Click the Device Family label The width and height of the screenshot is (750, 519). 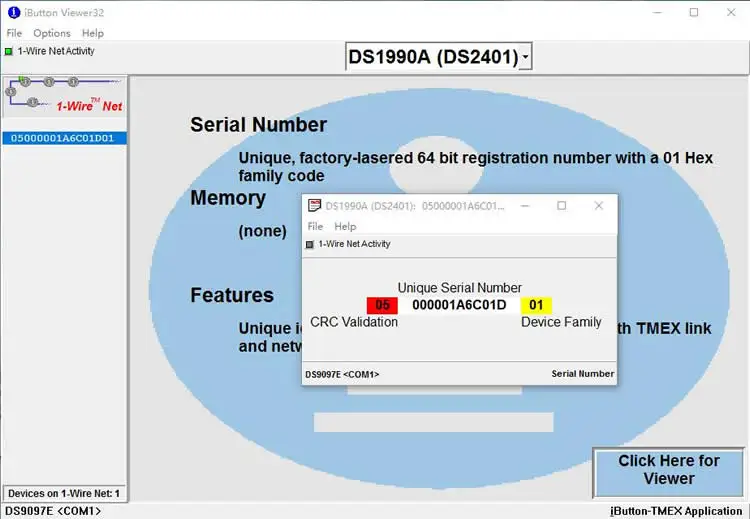point(561,322)
